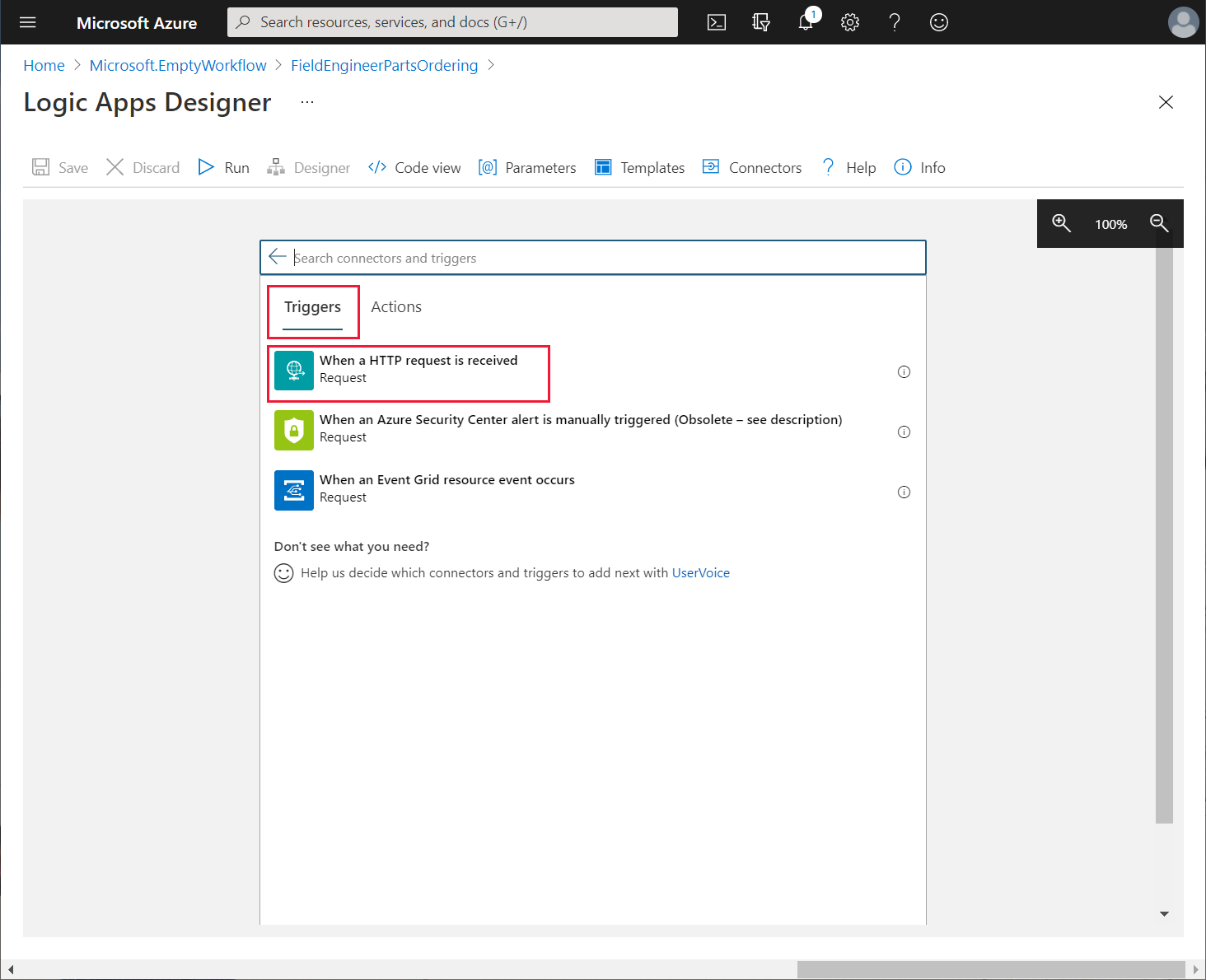Open portal settings gear
This screenshot has height=980, width=1206.
tap(850, 22)
